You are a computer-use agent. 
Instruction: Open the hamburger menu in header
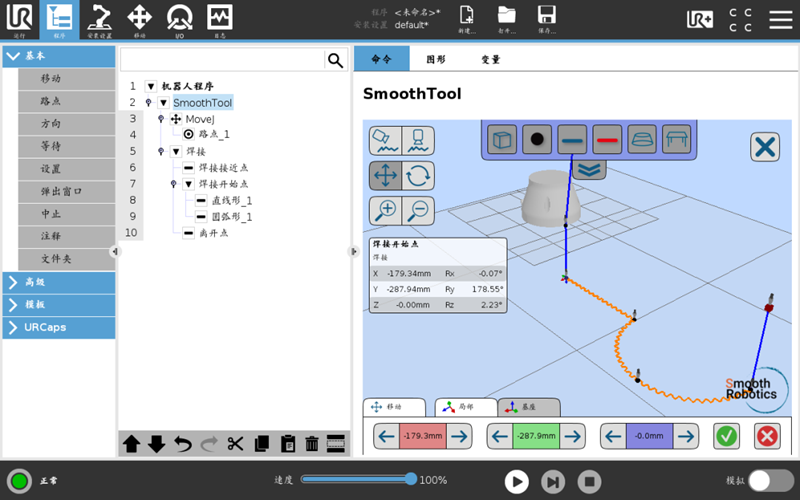click(781, 19)
